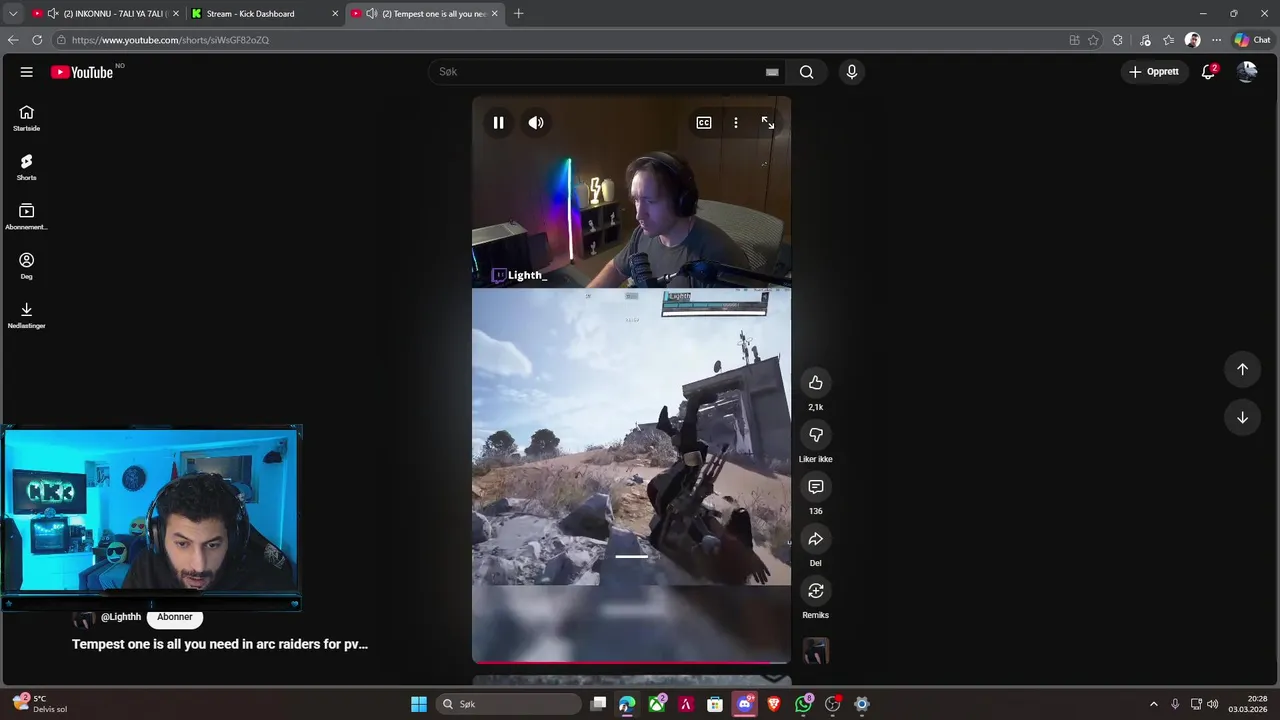
Task: Mute the Shorts video volume
Action: point(536,123)
